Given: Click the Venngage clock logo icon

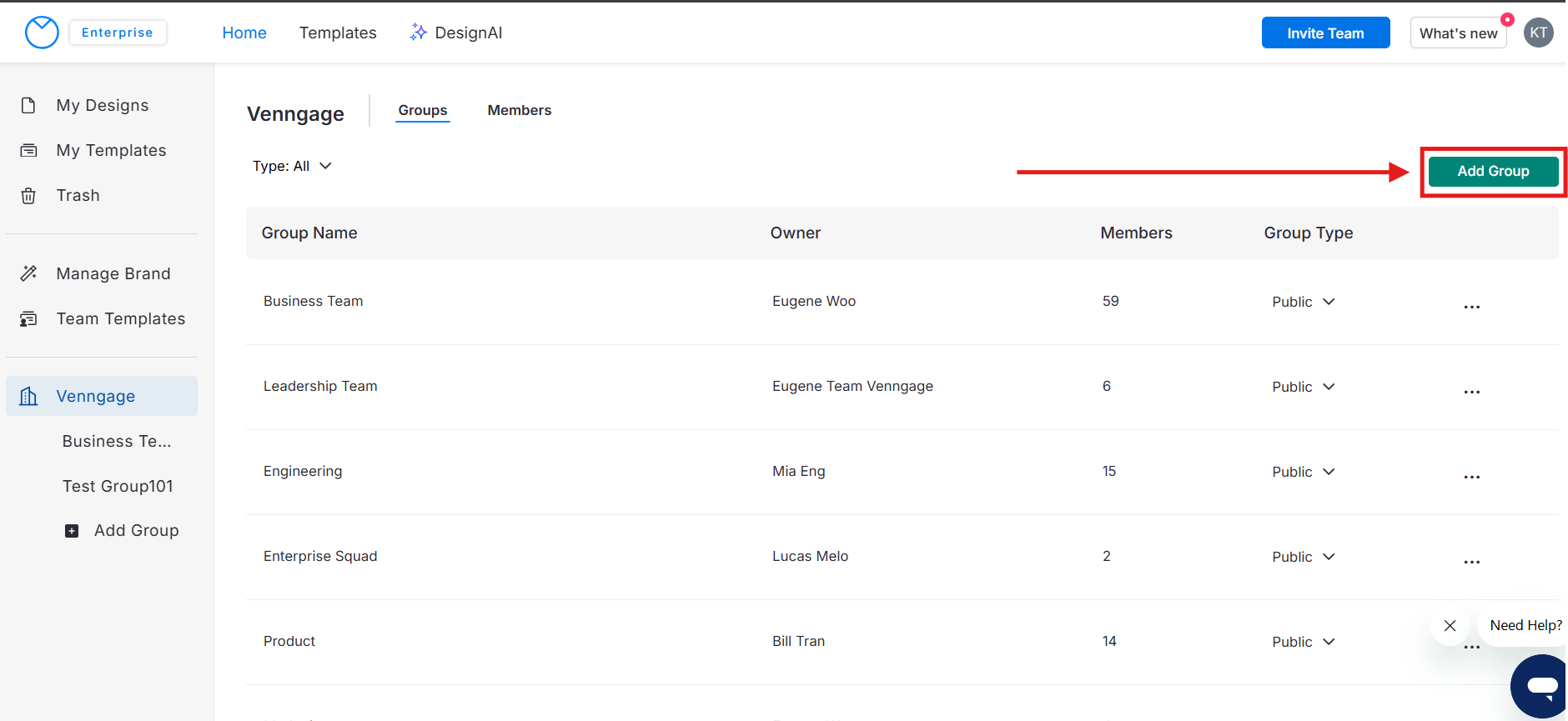Looking at the screenshot, I should (42, 33).
